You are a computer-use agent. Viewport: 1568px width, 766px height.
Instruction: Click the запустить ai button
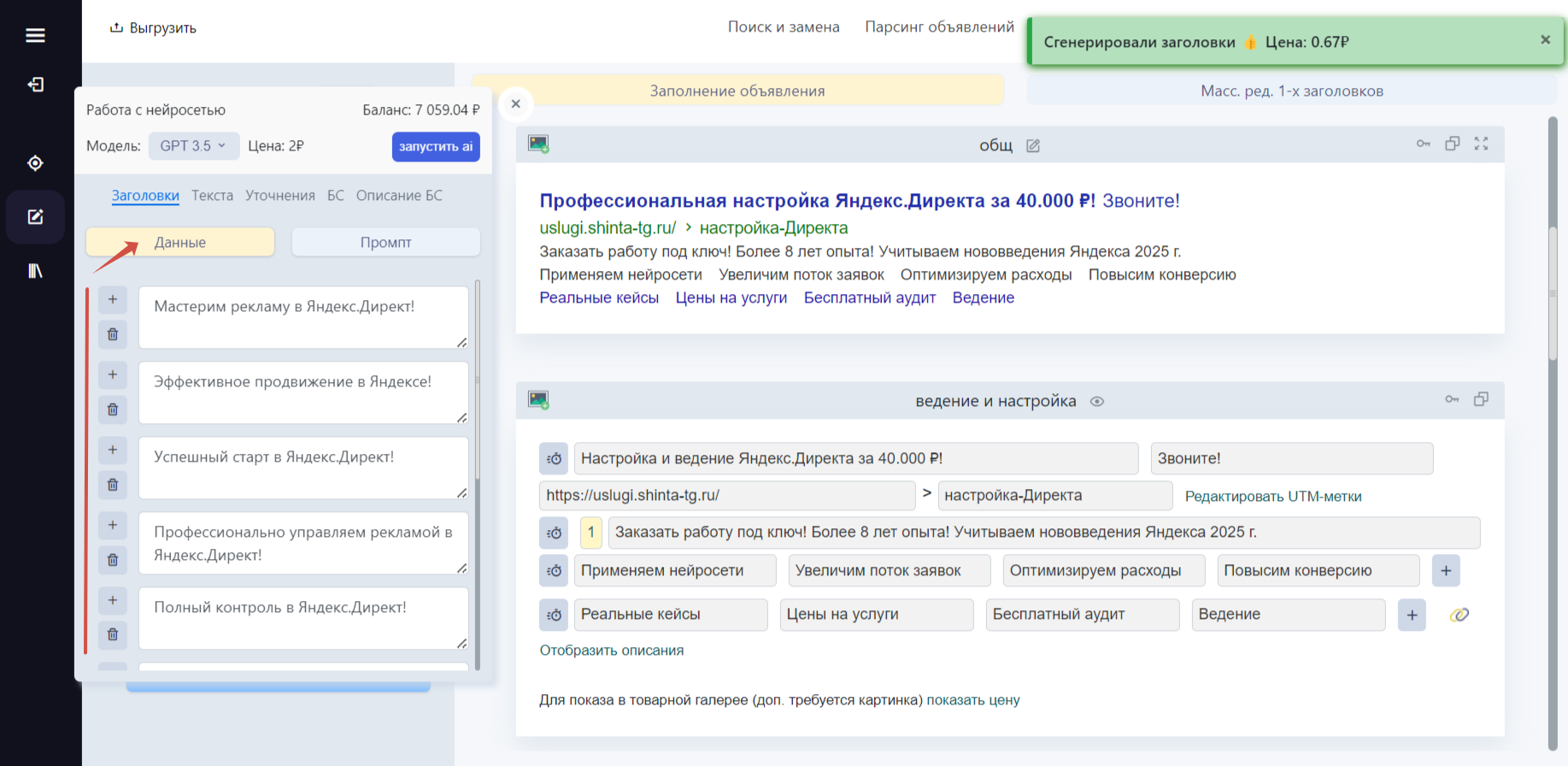436,146
